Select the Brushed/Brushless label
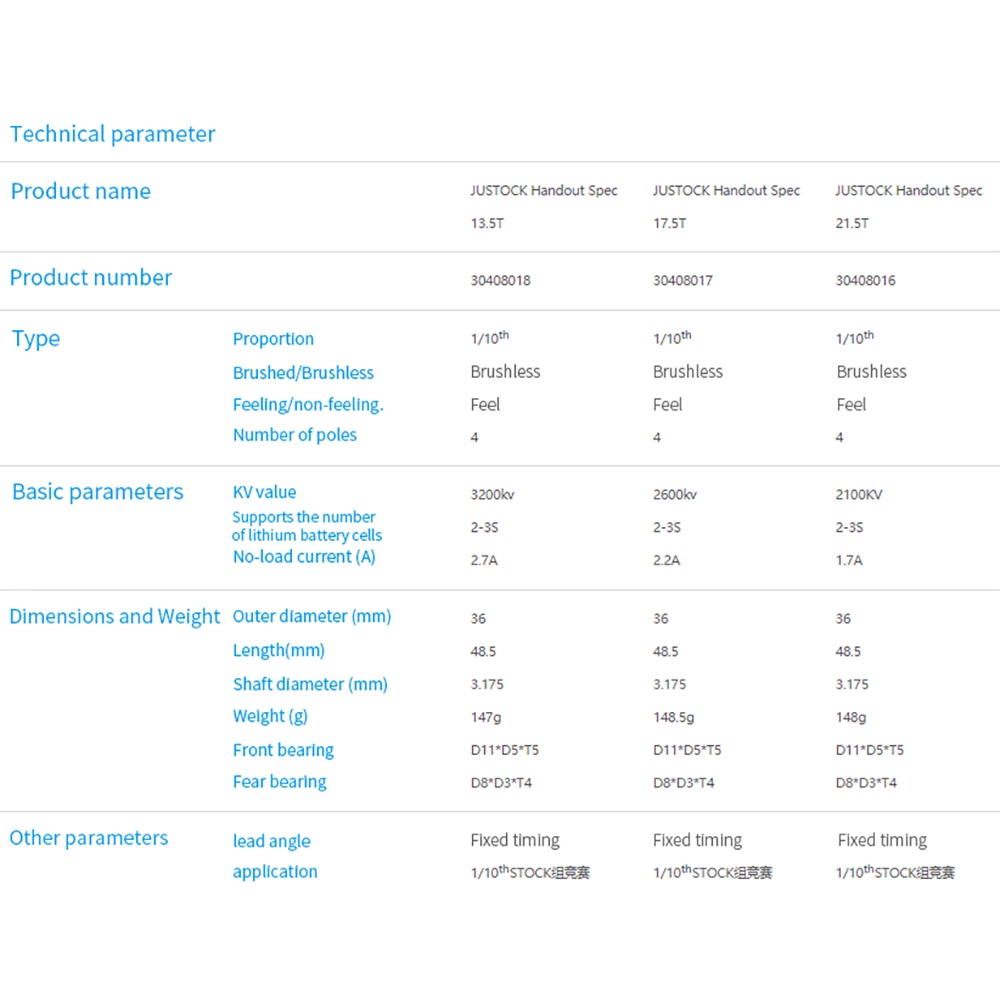 303,373
